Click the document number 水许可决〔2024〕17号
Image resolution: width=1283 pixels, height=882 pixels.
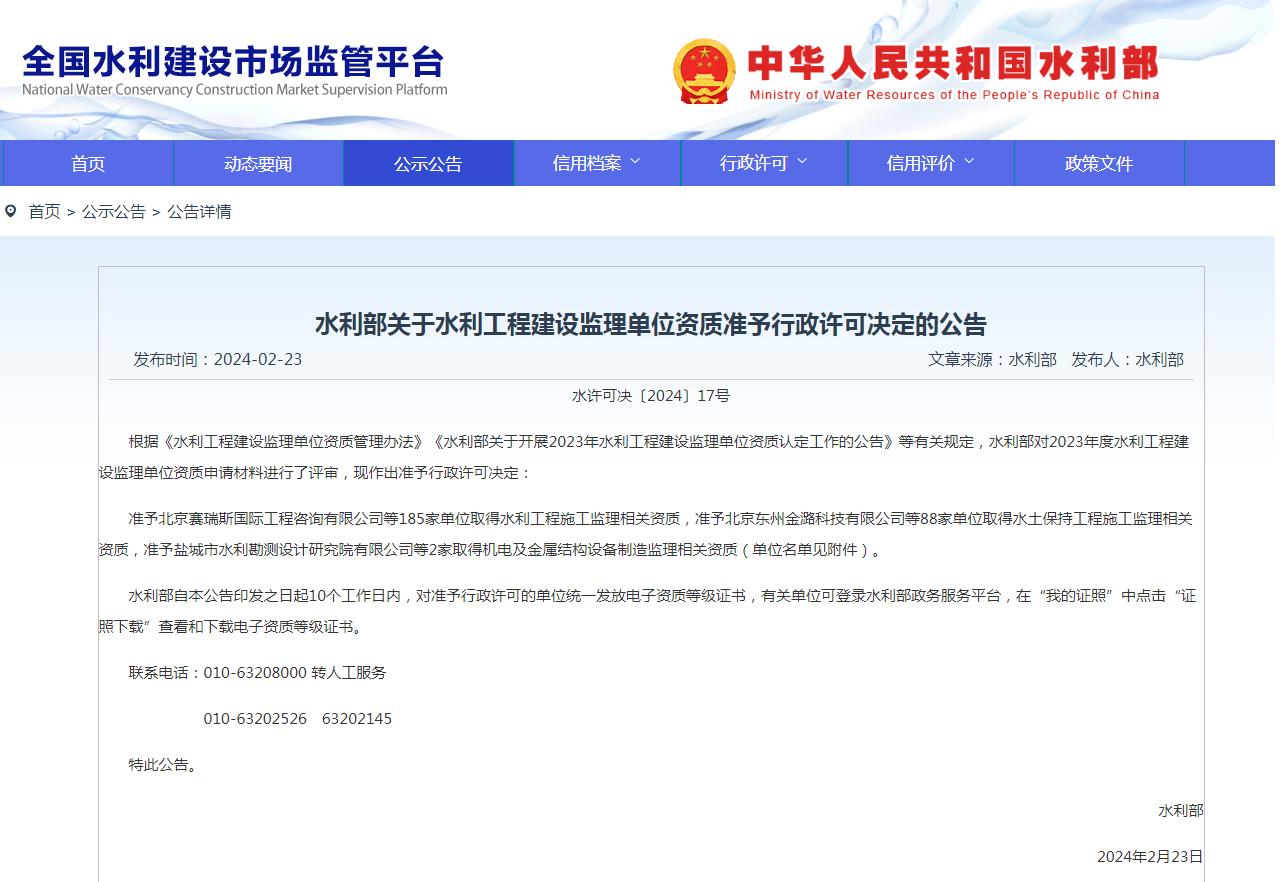(651, 396)
